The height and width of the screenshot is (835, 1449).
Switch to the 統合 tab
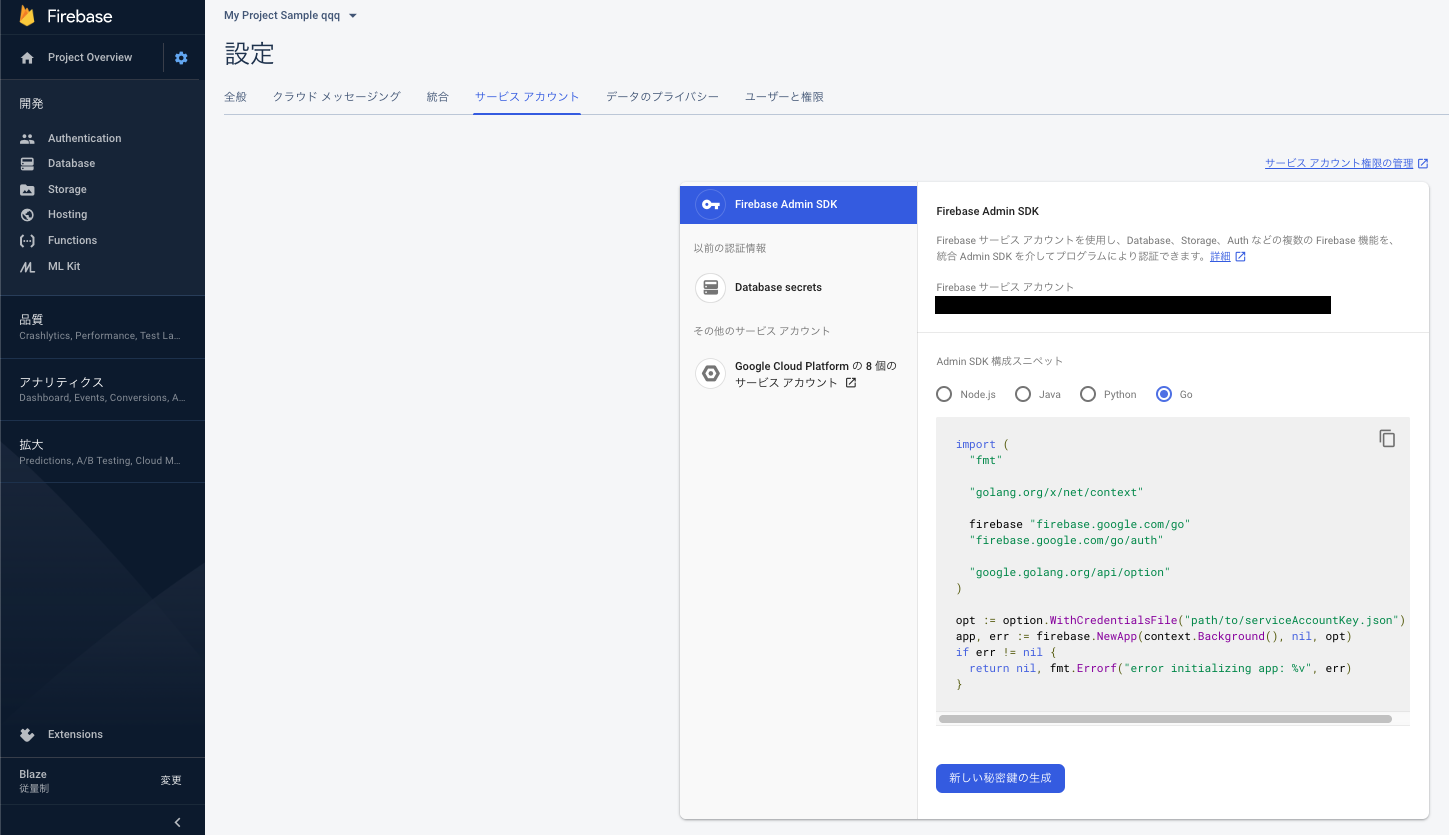(438, 97)
